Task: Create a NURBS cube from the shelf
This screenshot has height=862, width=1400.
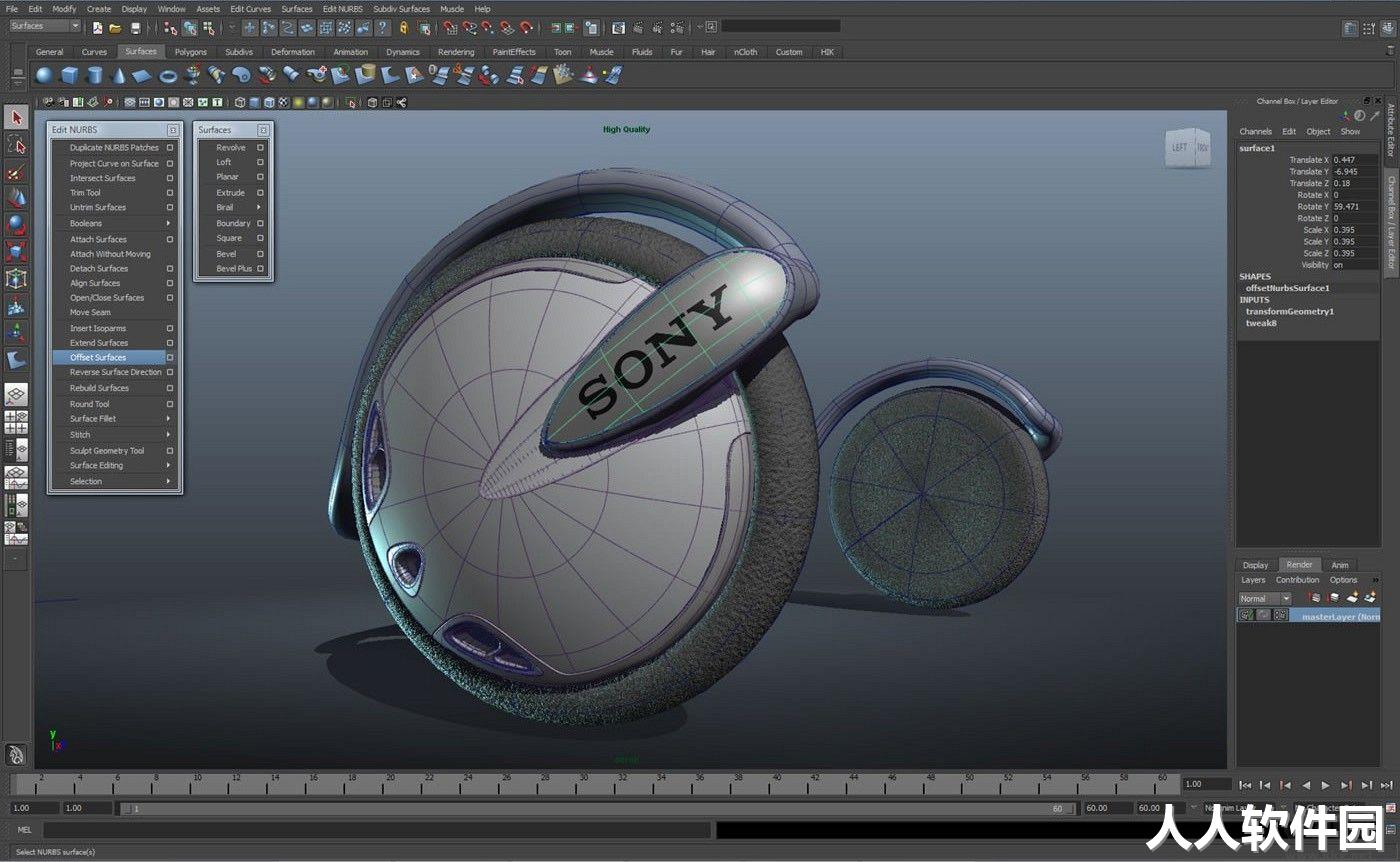Action: [69, 75]
